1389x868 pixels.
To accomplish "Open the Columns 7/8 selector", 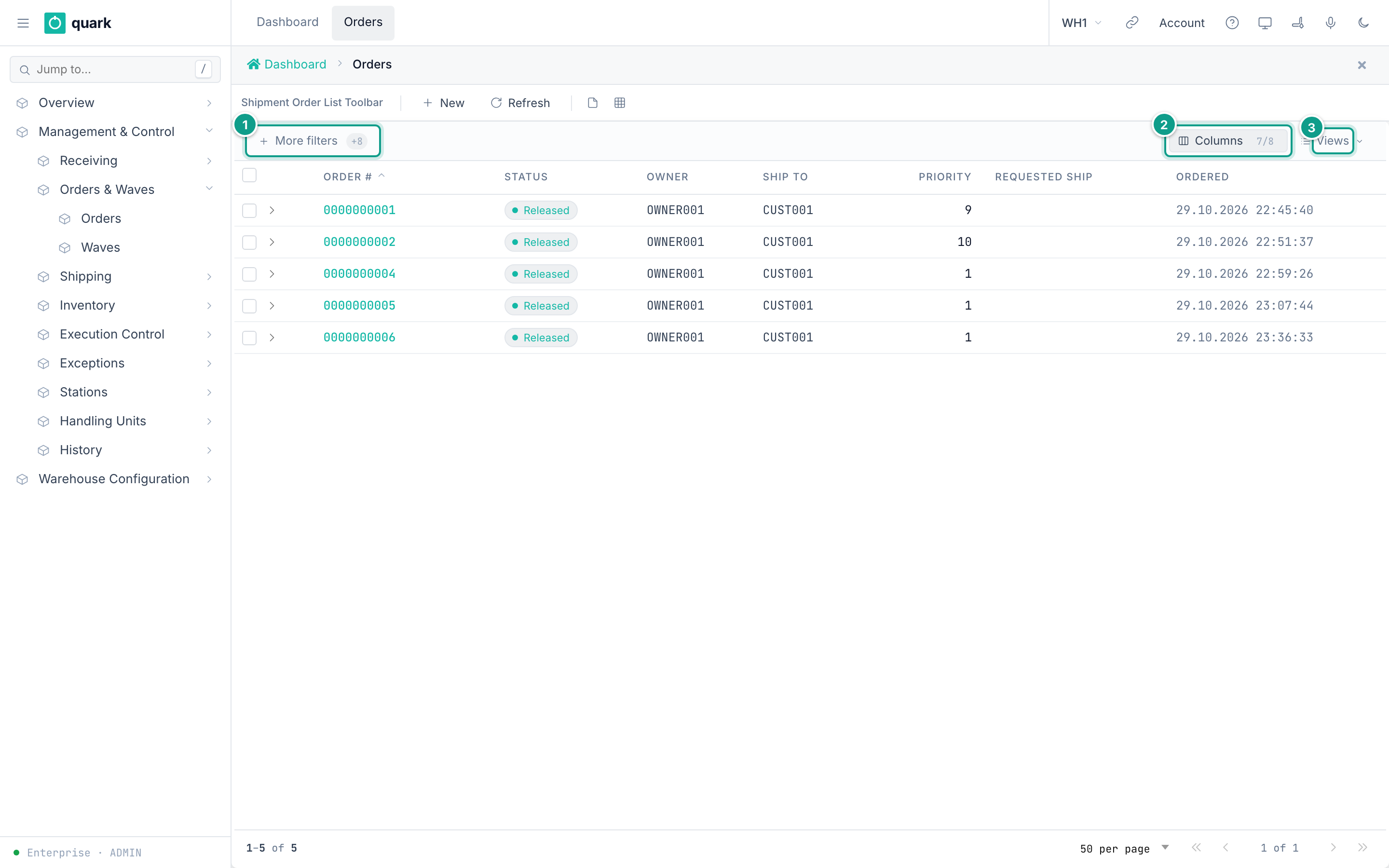I will [x=1228, y=141].
